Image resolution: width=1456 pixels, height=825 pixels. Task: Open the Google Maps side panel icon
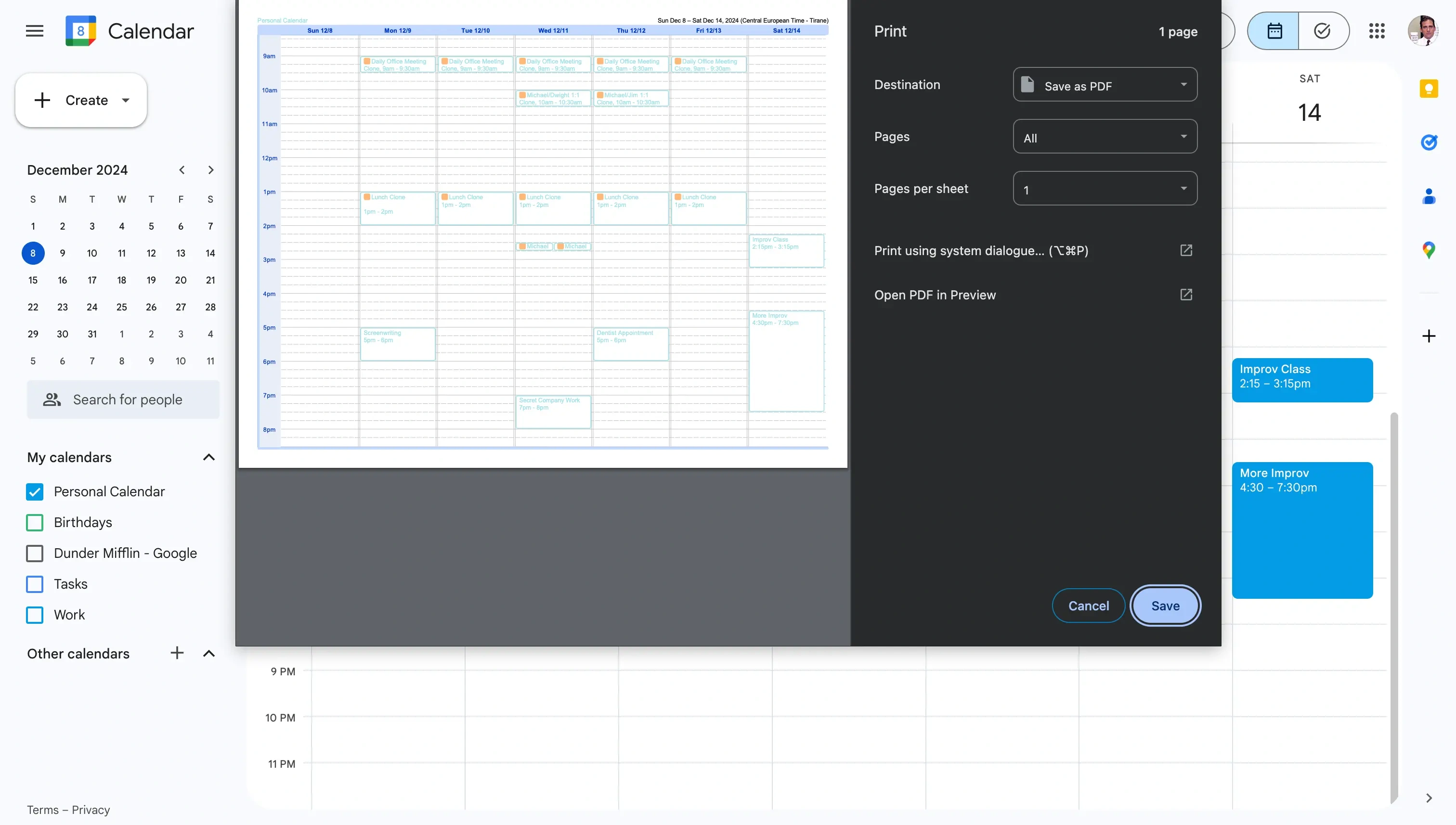(x=1428, y=250)
